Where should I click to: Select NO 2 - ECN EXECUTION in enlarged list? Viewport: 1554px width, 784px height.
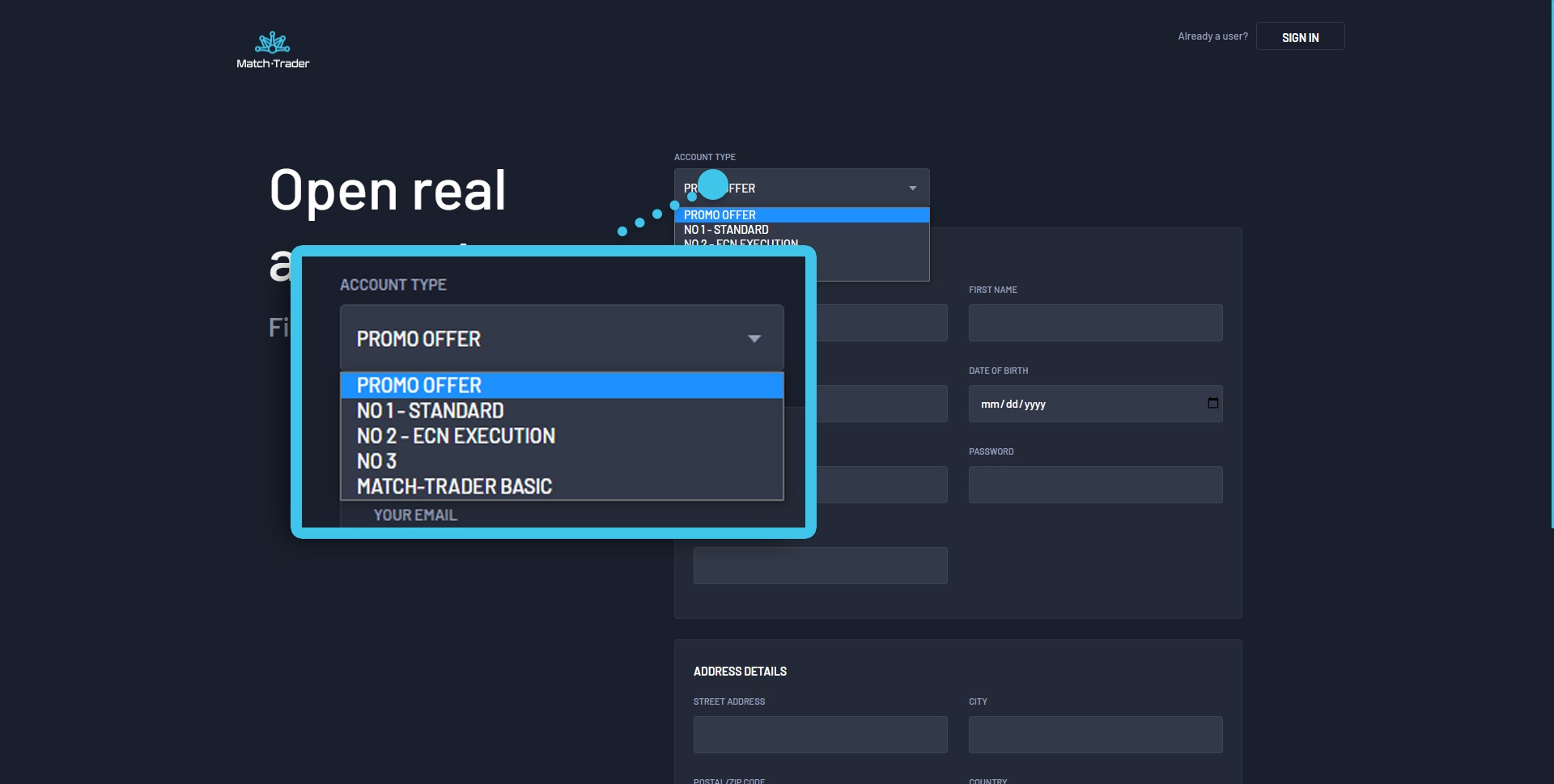tap(456, 436)
